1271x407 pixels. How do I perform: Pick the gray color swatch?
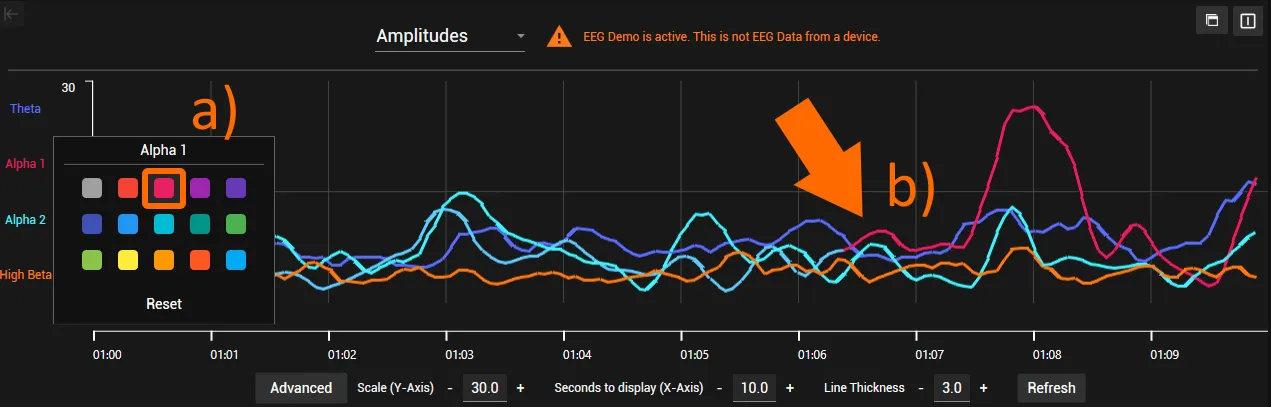(x=92, y=187)
